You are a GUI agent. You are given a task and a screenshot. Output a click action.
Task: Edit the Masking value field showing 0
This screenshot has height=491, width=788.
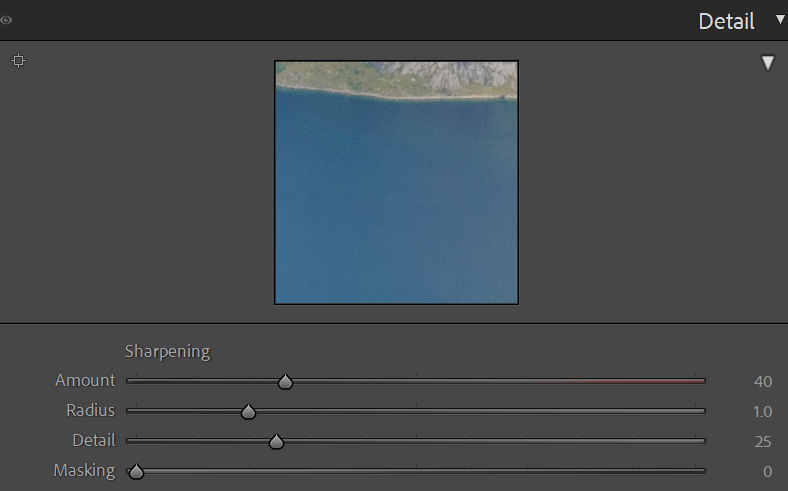pos(767,471)
